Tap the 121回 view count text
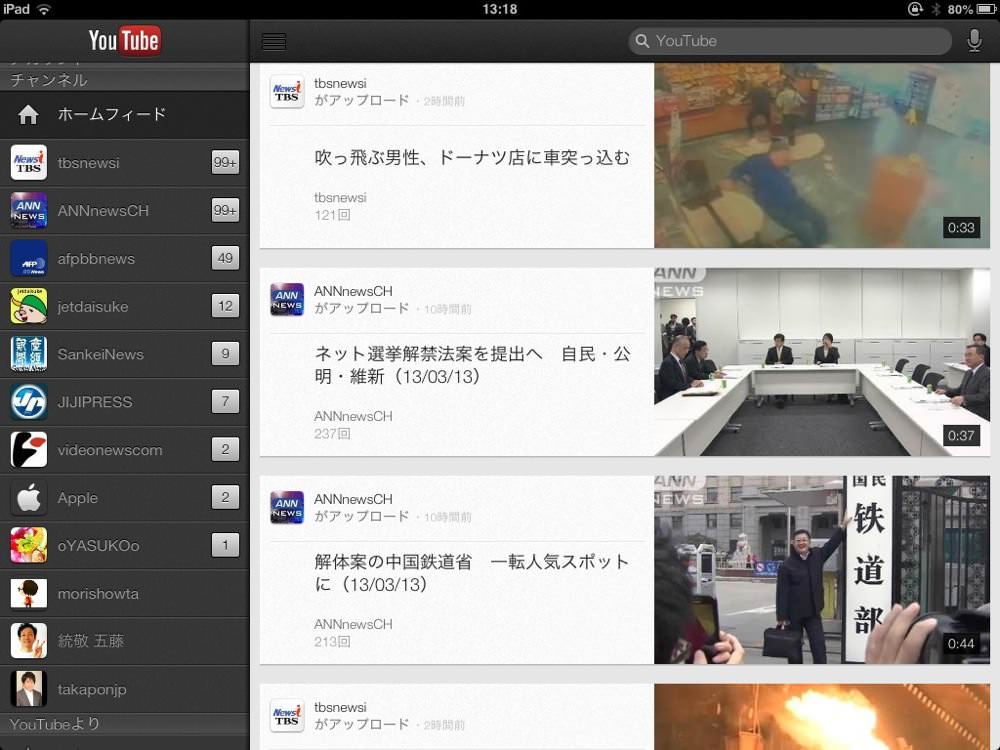1000x750 pixels. pyautogui.click(x=332, y=216)
